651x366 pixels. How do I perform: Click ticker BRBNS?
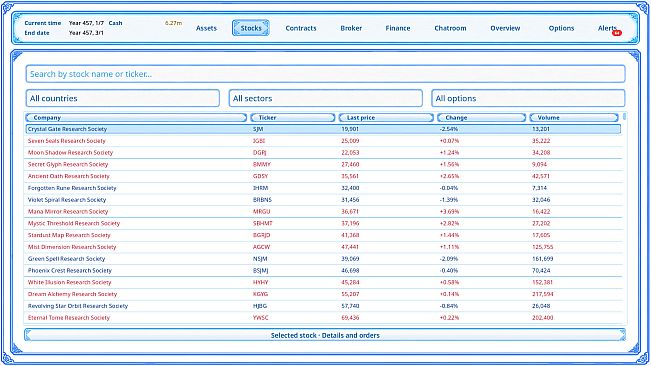click(262, 200)
